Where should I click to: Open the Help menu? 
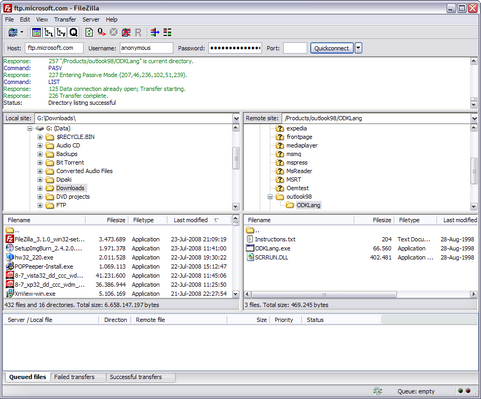111,19
